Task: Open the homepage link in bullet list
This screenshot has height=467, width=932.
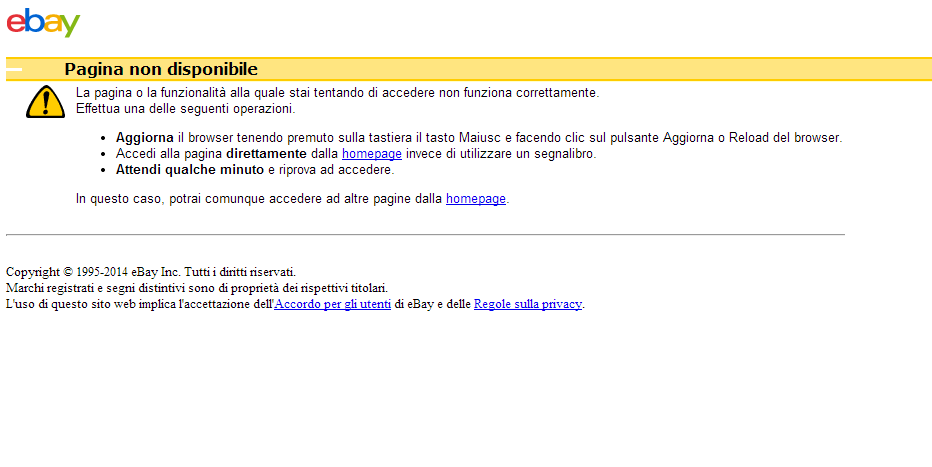Action: pyautogui.click(x=371, y=154)
